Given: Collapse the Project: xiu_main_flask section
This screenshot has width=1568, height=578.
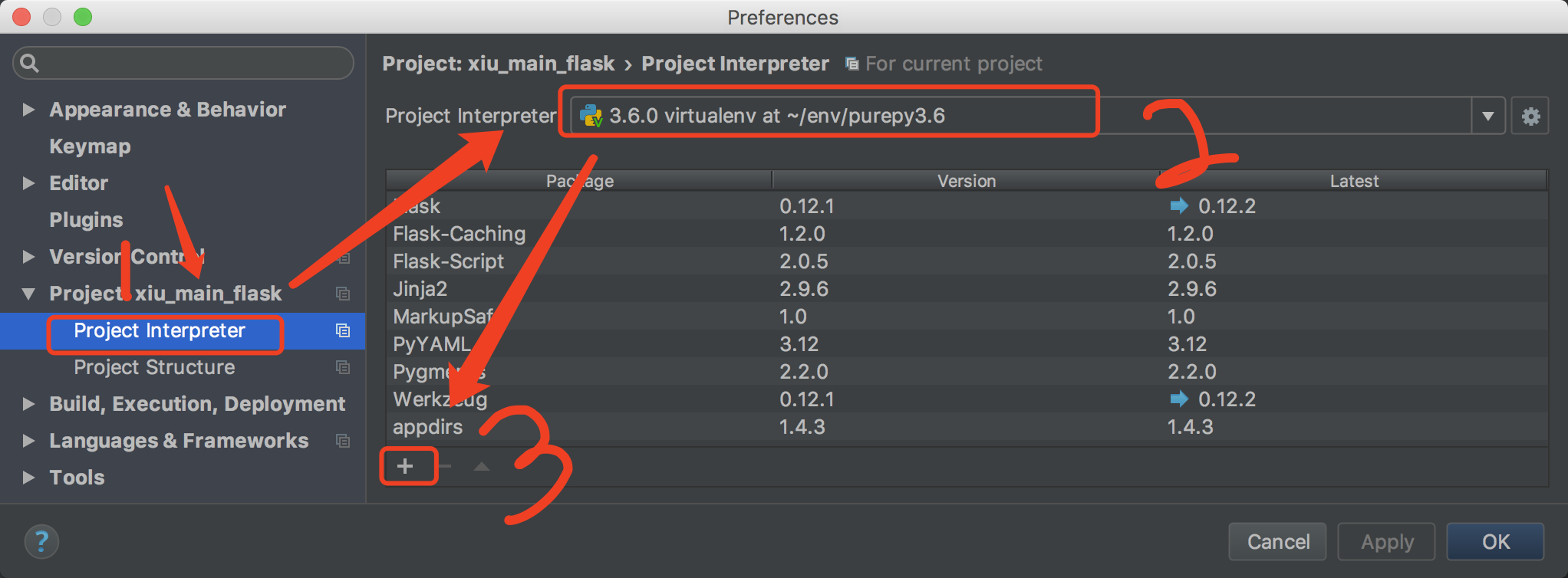Looking at the screenshot, I should click(29, 294).
